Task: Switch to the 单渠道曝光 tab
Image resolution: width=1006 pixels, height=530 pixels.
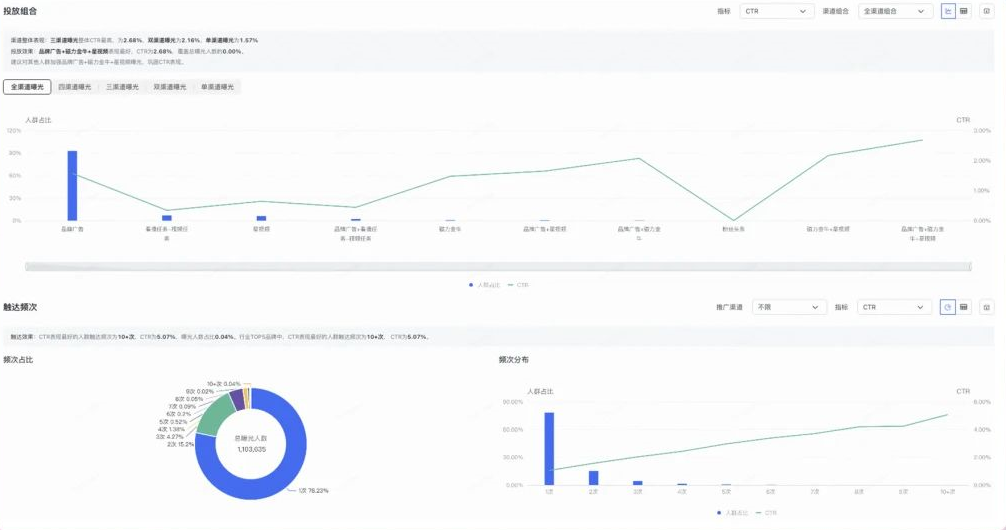Action: (x=217, y=87)
